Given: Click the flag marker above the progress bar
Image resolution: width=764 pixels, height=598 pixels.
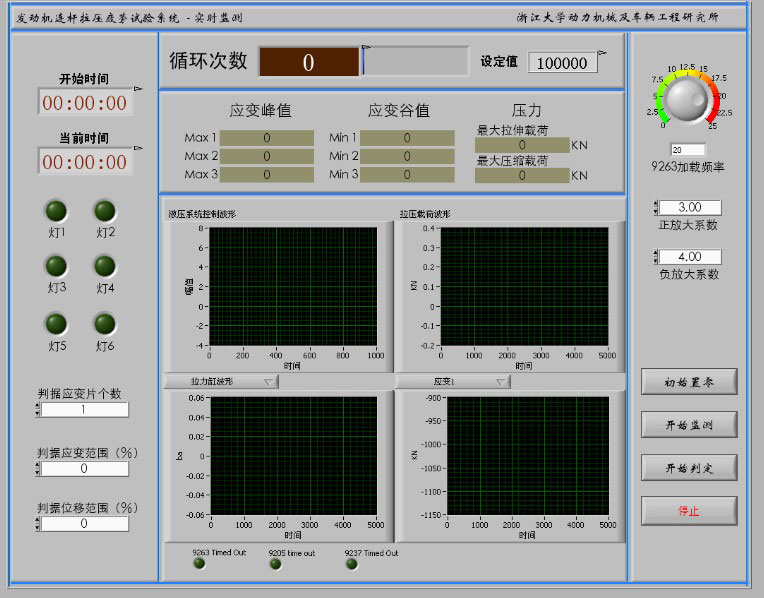Looking at the screenshot, I should pyautogui.click(x=366, y=47).
